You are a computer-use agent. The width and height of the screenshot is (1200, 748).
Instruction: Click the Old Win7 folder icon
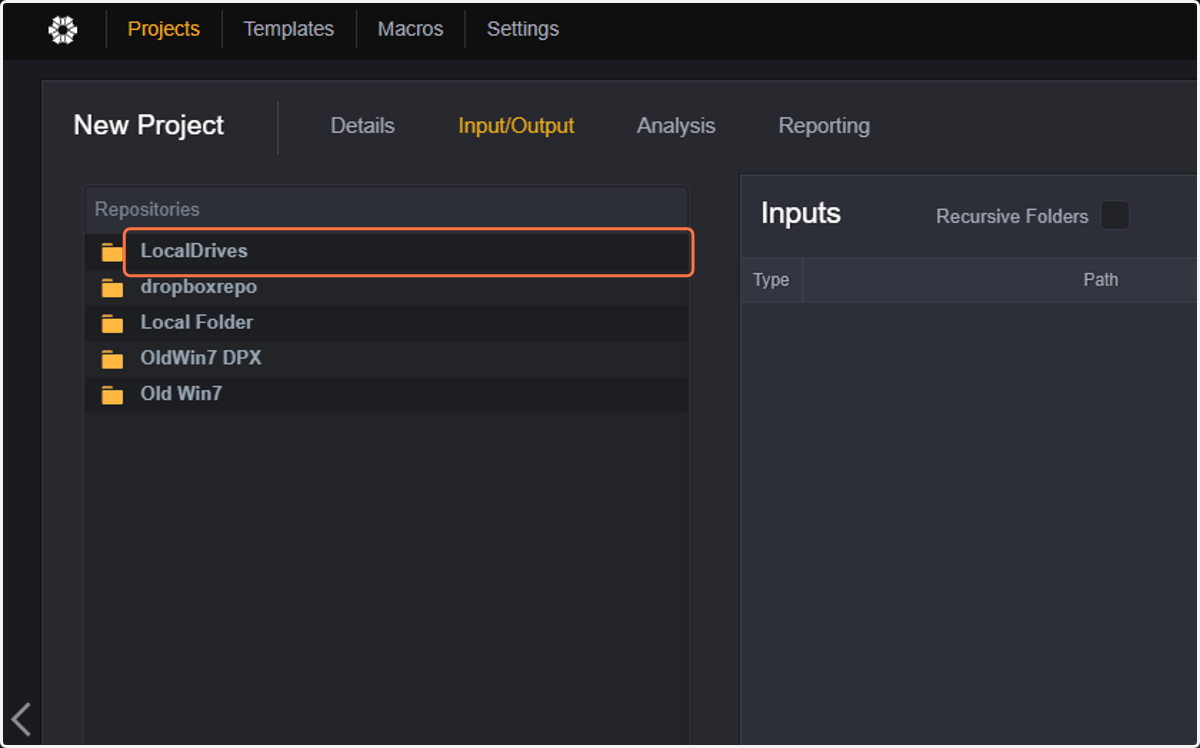(112, 395)
